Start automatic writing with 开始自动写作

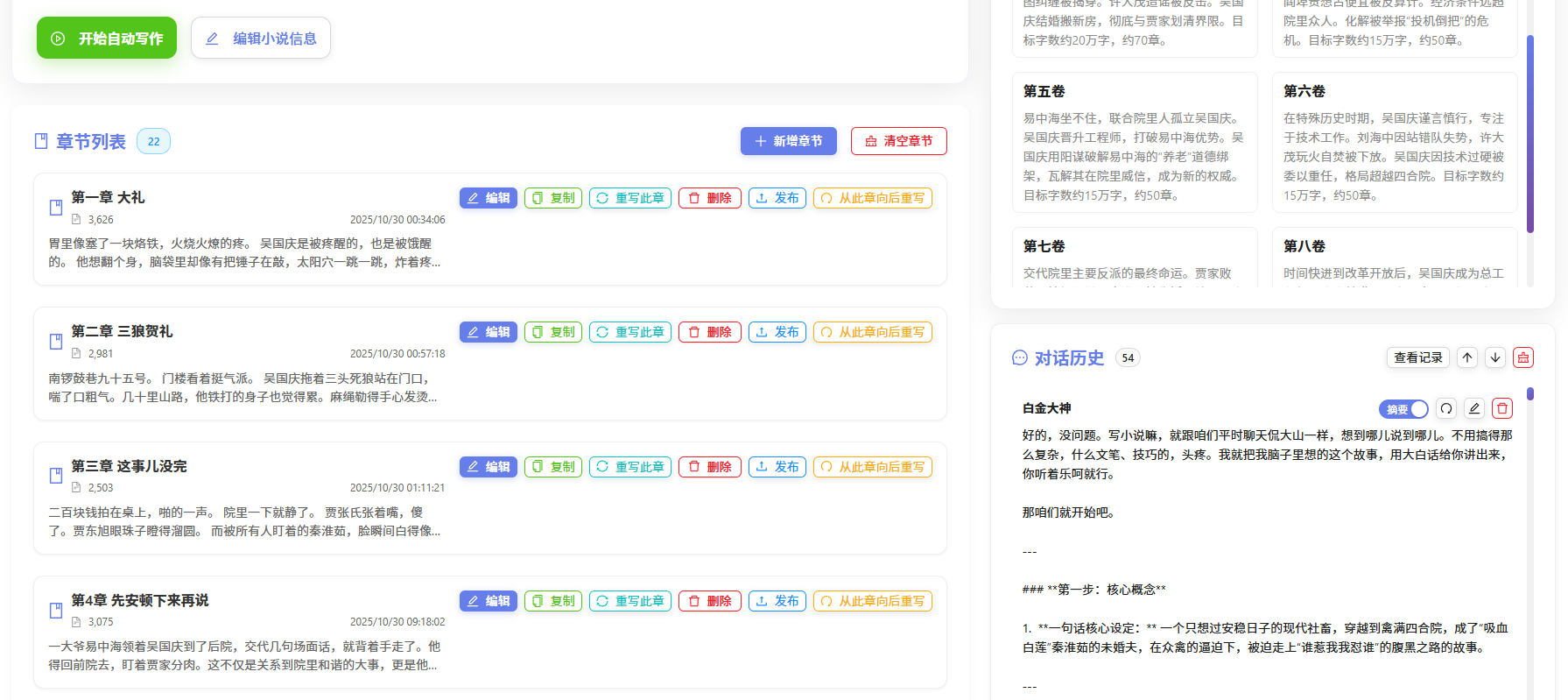tap(107, 39)
